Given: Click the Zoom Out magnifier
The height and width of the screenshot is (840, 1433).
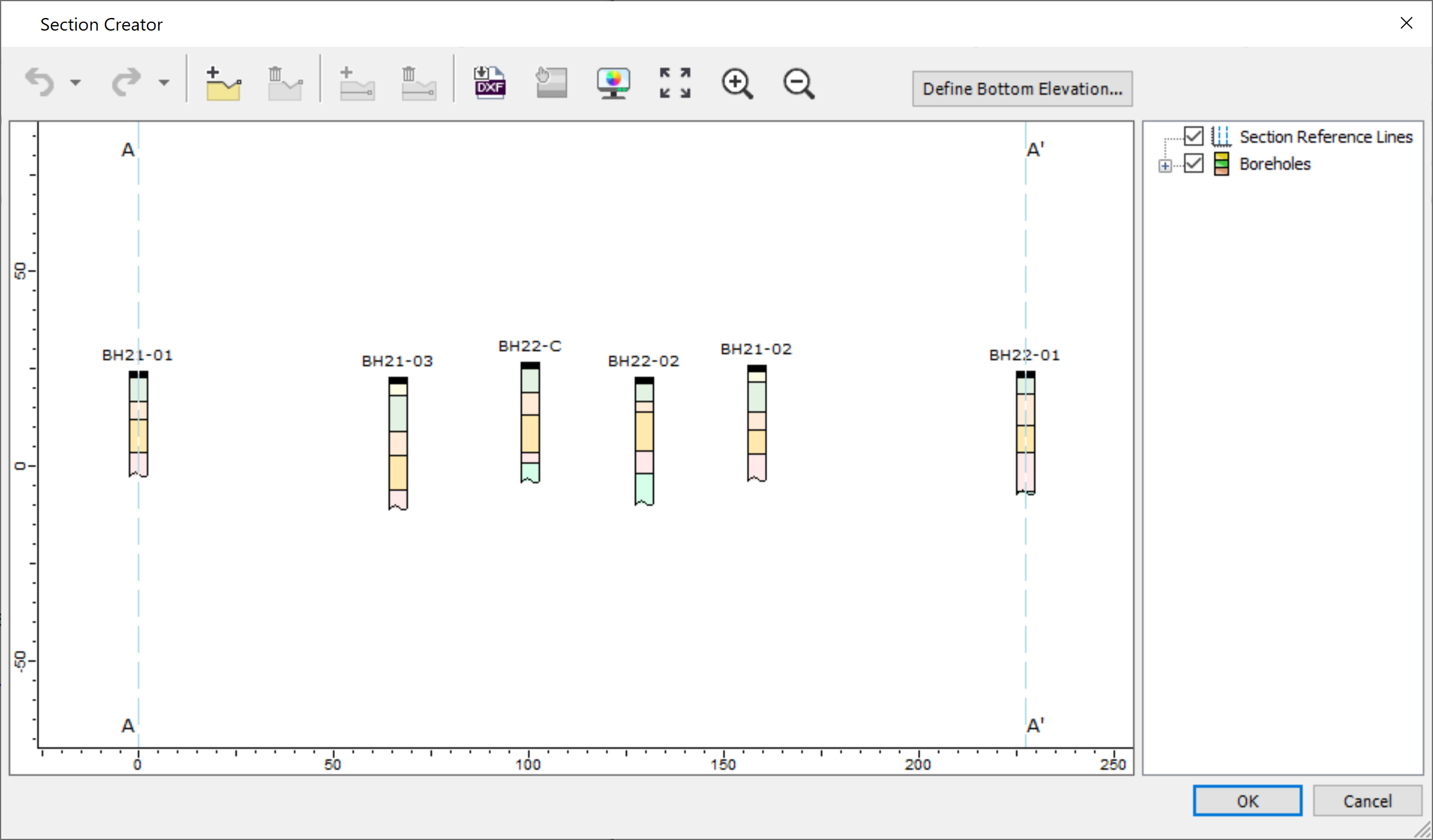Looking at the screenshot, I should 799,83.
